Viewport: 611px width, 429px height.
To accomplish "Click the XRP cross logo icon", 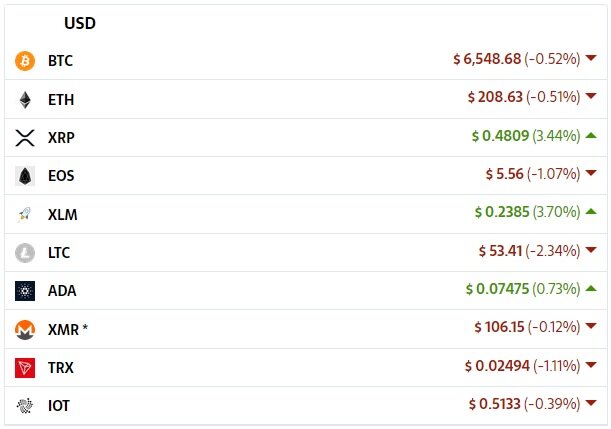I will pos(25,138).
